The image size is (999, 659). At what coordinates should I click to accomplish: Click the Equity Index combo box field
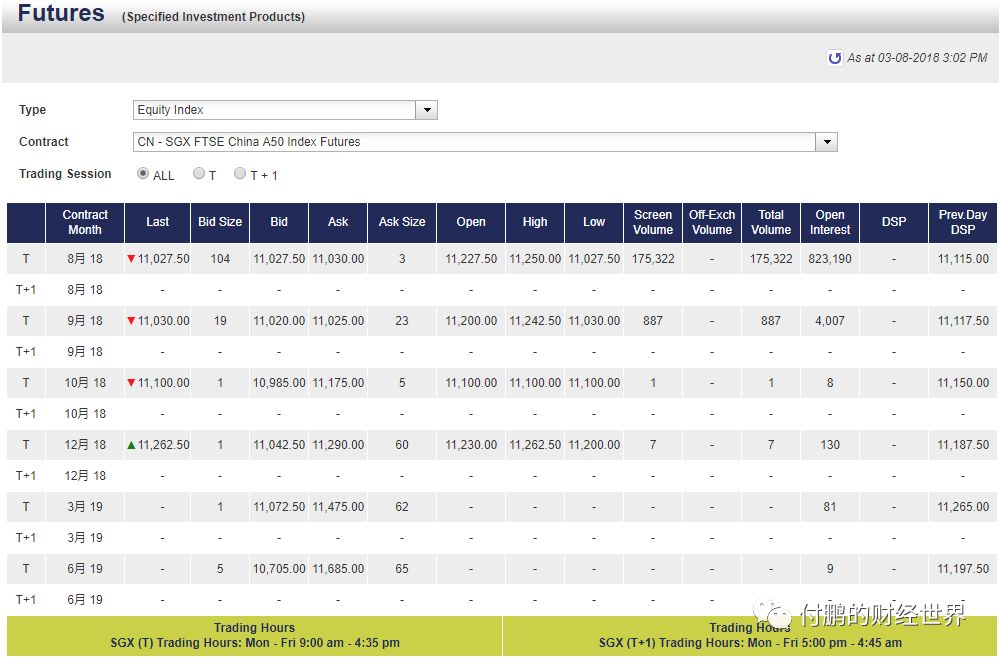coord(275,110)
